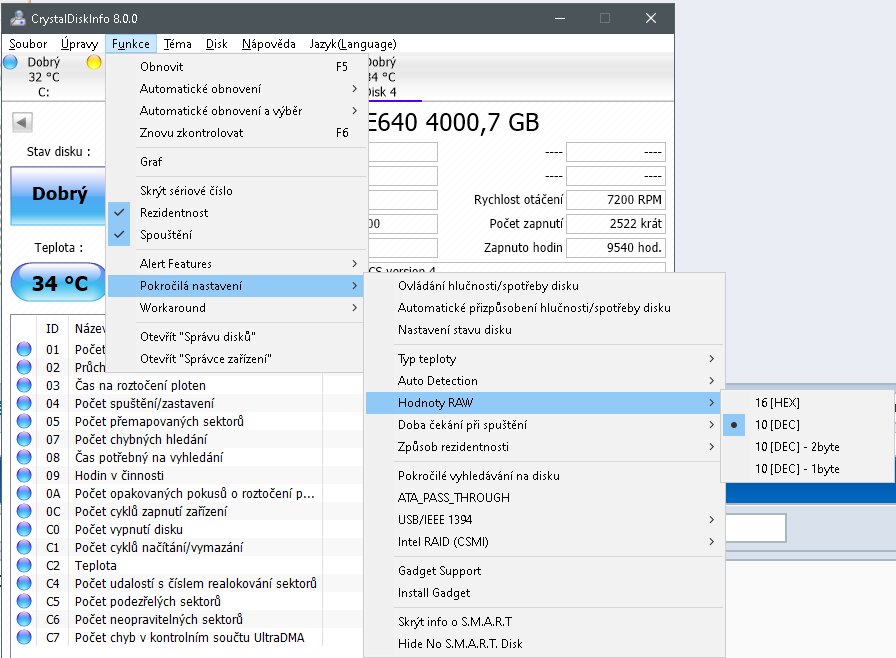Select row 'Počet přemapovaných sektorů'
896x658 pixels.
[187, 422]
